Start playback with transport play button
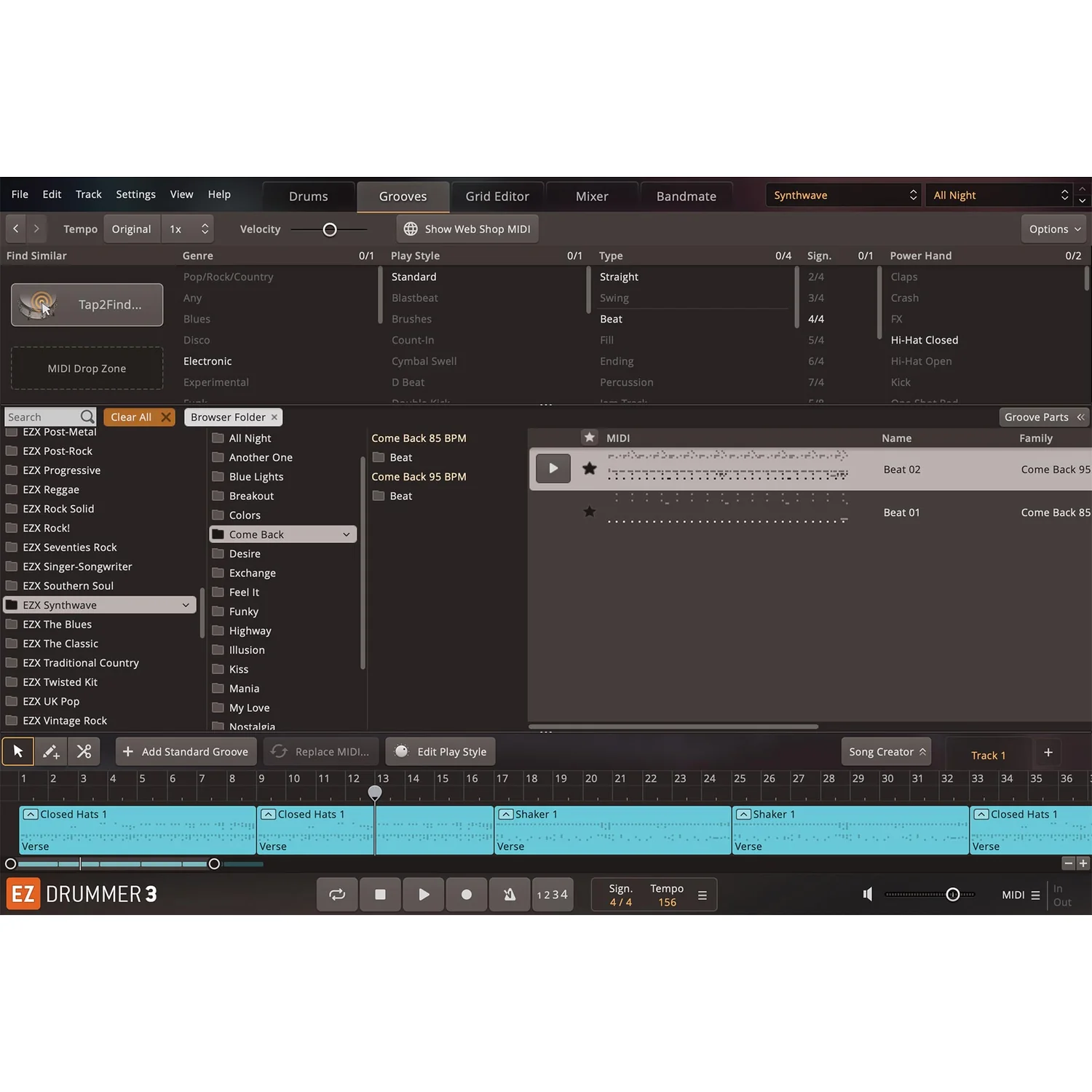Screen dimensions: 1092x1092 coord(424,895)
